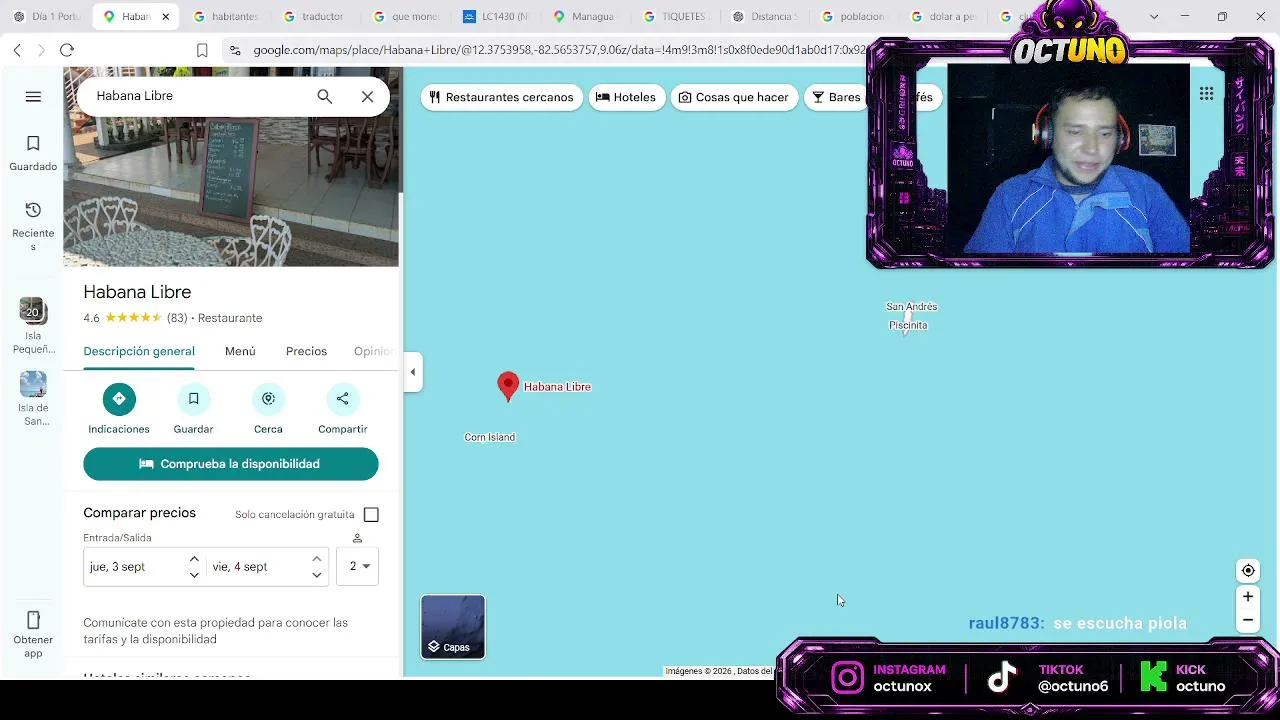Zoom in on the map

click(x=1247, y=597)
